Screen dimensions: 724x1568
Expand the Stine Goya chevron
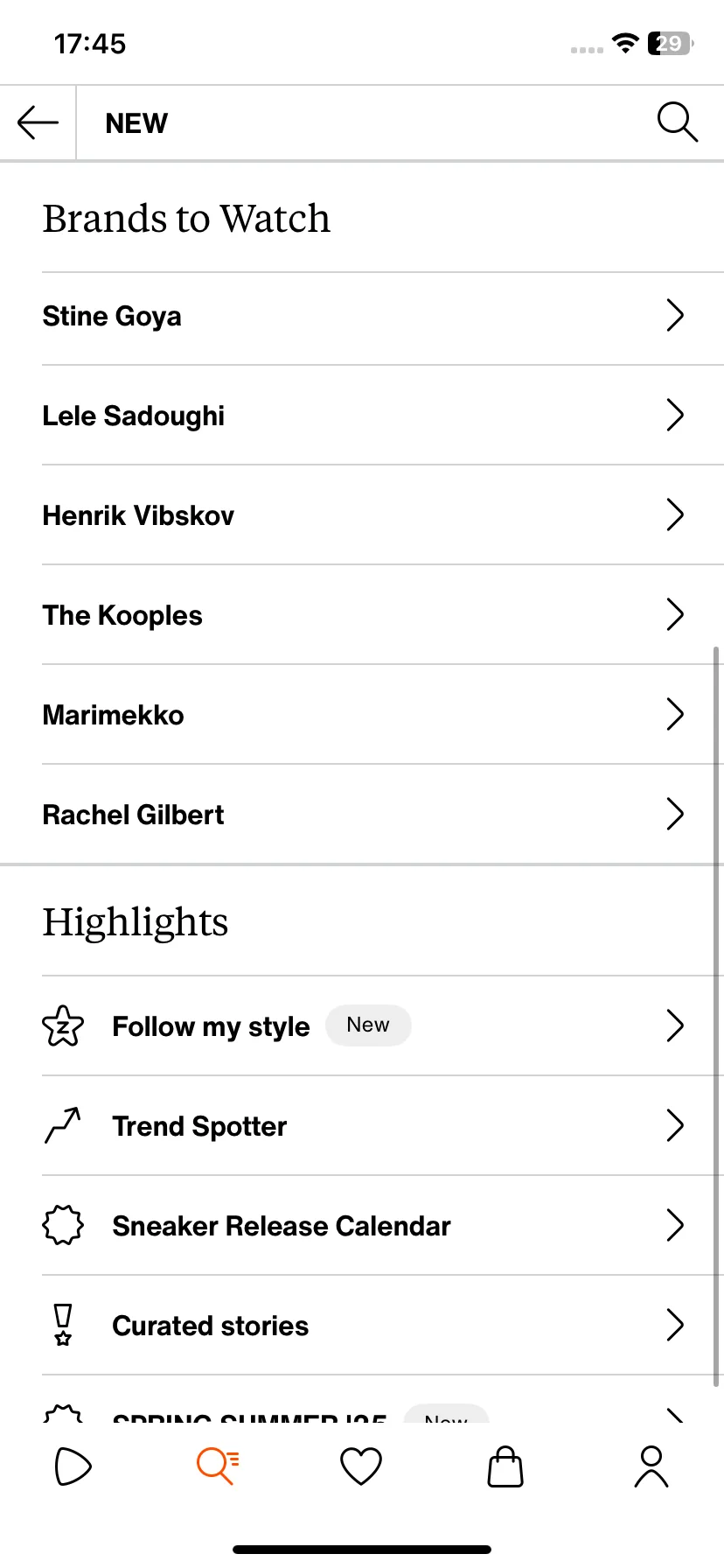tap(675, 315)
